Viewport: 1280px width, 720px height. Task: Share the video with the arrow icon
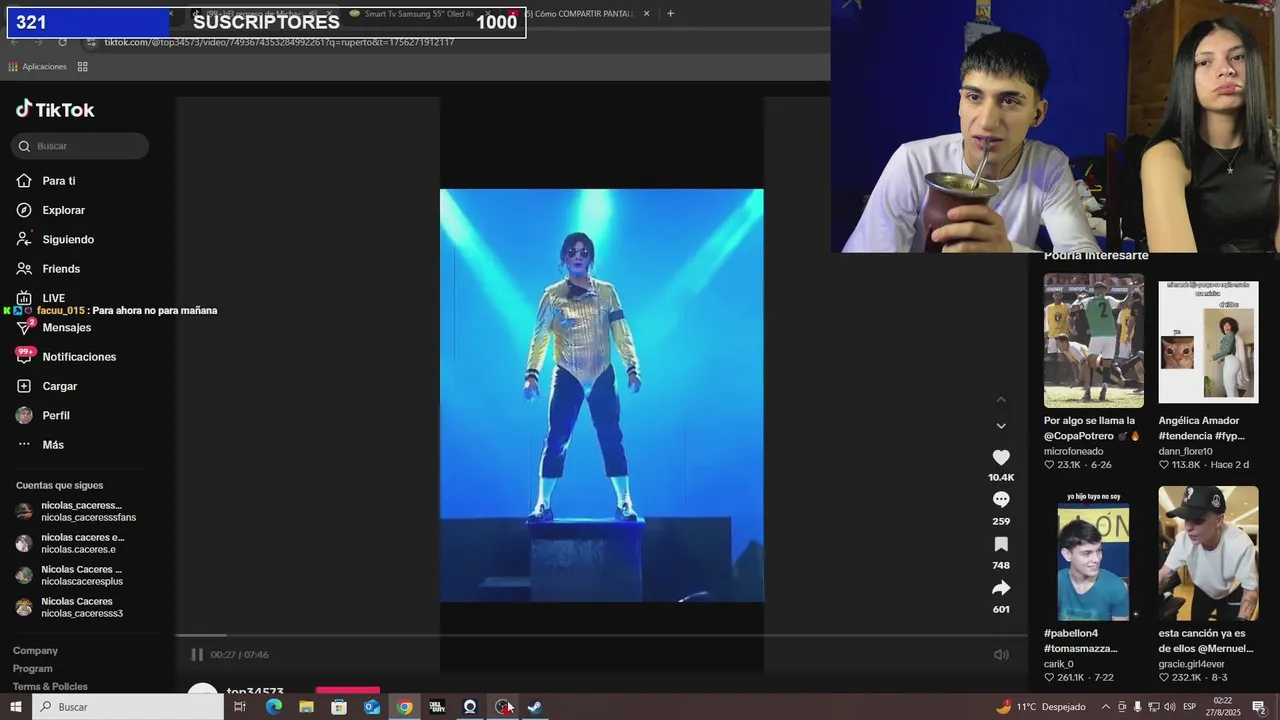tap(1001, 588)
